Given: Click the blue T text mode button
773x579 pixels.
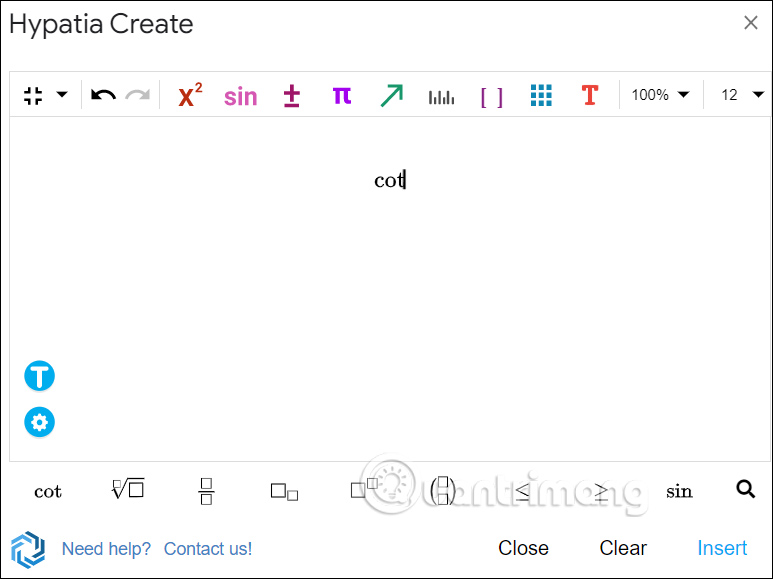Looking at the screenshot, I should pyautogui.click(x=39, y=376).
